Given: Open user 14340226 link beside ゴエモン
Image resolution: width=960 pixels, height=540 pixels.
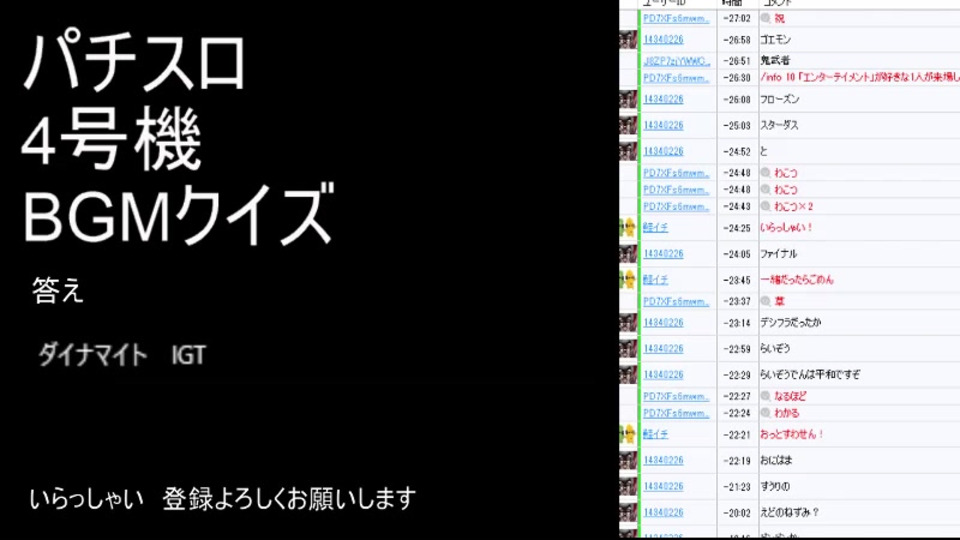Looking at the screenshot, I should pos(663,40).
